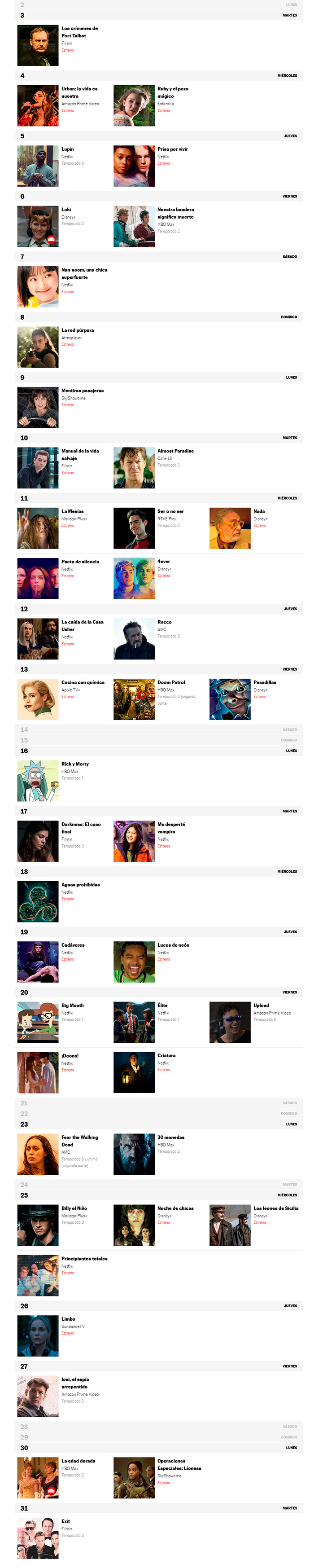
Task: Open the Los crímenes de Port Talbot title
Action: 79,32
